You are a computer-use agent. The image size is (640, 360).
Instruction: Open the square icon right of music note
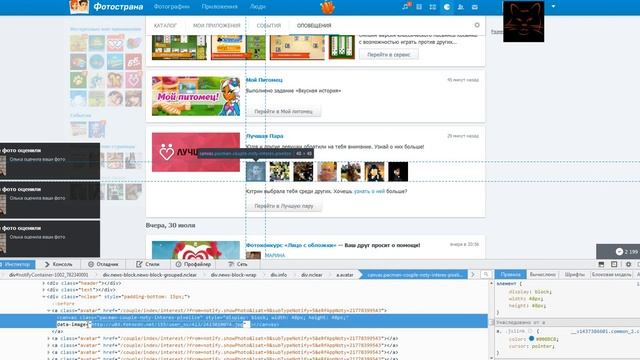(x=419, y=7)
